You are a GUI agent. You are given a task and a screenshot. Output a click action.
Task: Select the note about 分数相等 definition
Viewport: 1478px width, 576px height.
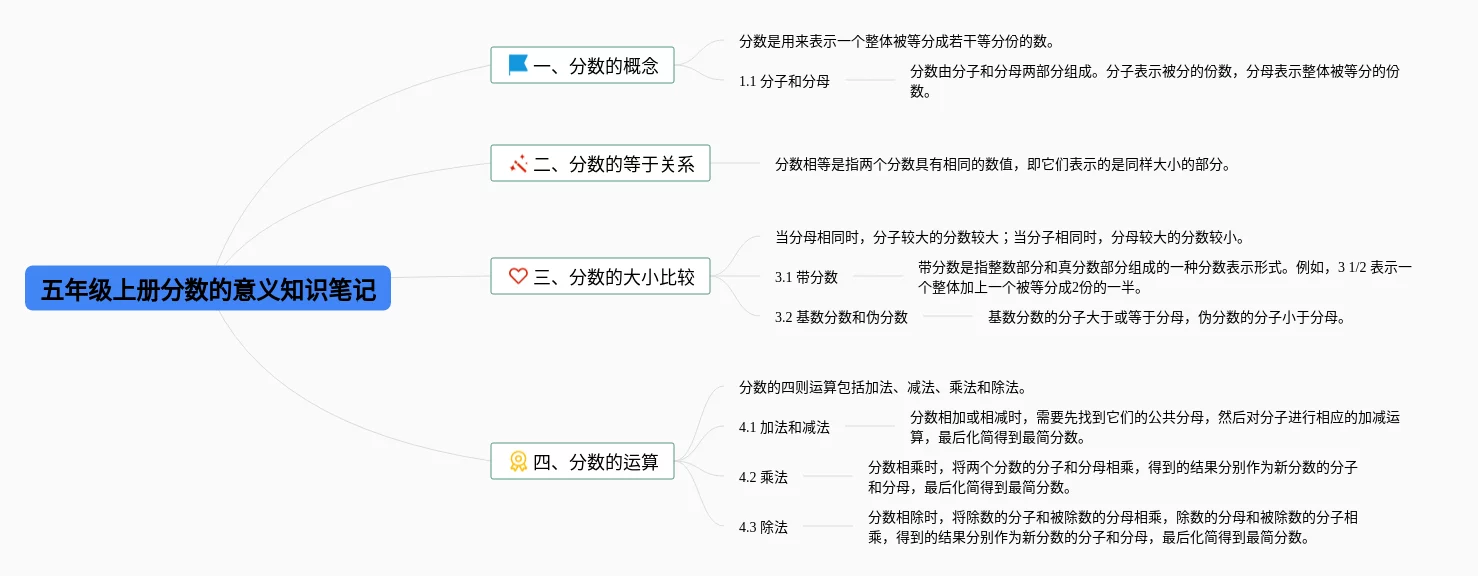[x=1003, y=164]
